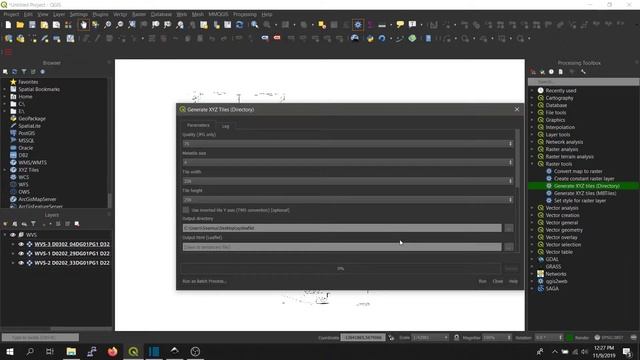Open the Windows notification center icon

[627, 351]
